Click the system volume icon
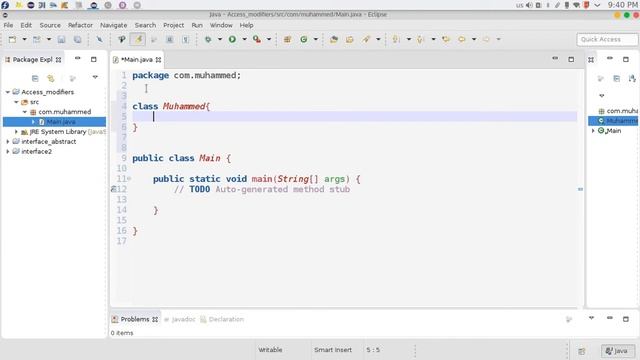 click(529, 5)
